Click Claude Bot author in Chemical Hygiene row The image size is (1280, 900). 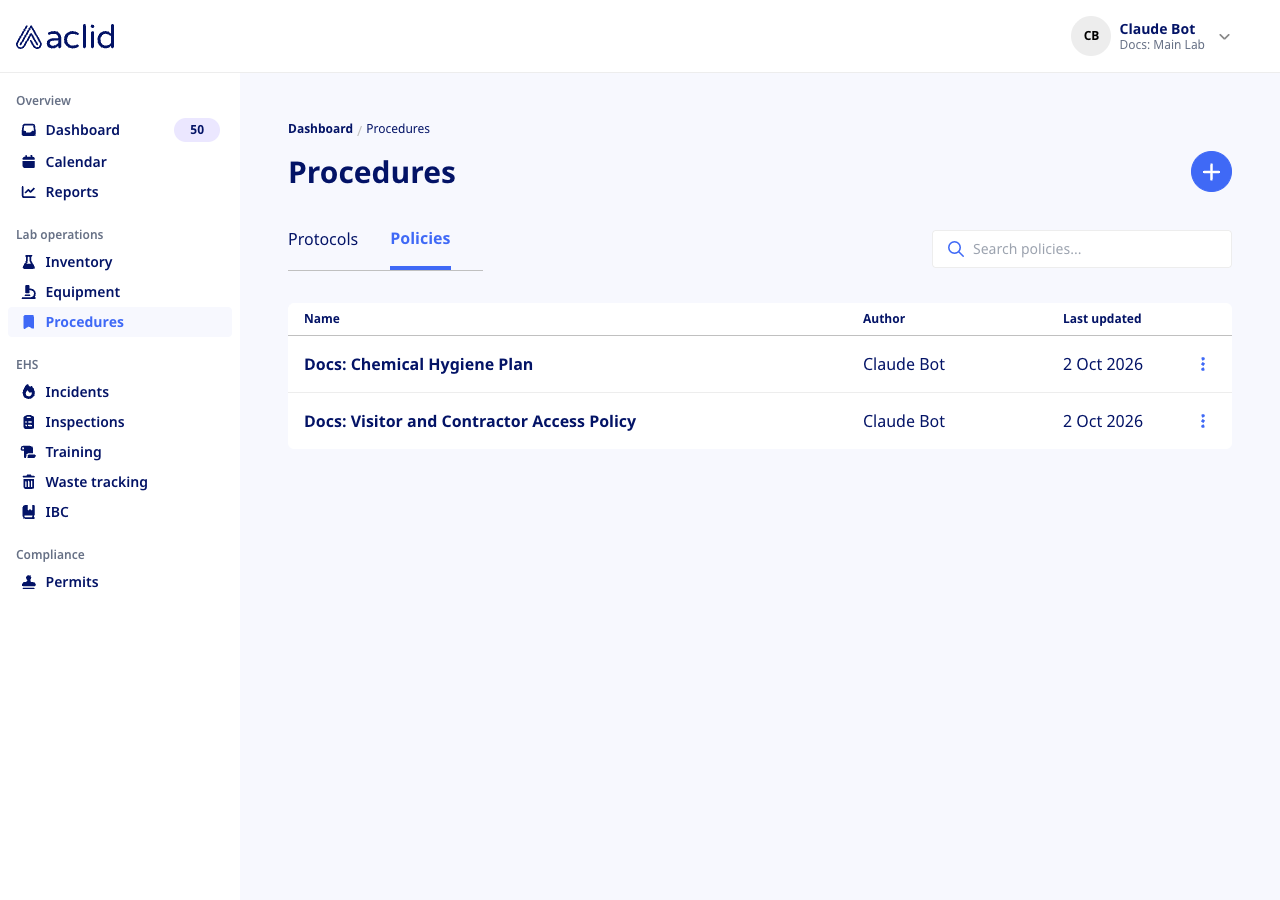point(904,364)
